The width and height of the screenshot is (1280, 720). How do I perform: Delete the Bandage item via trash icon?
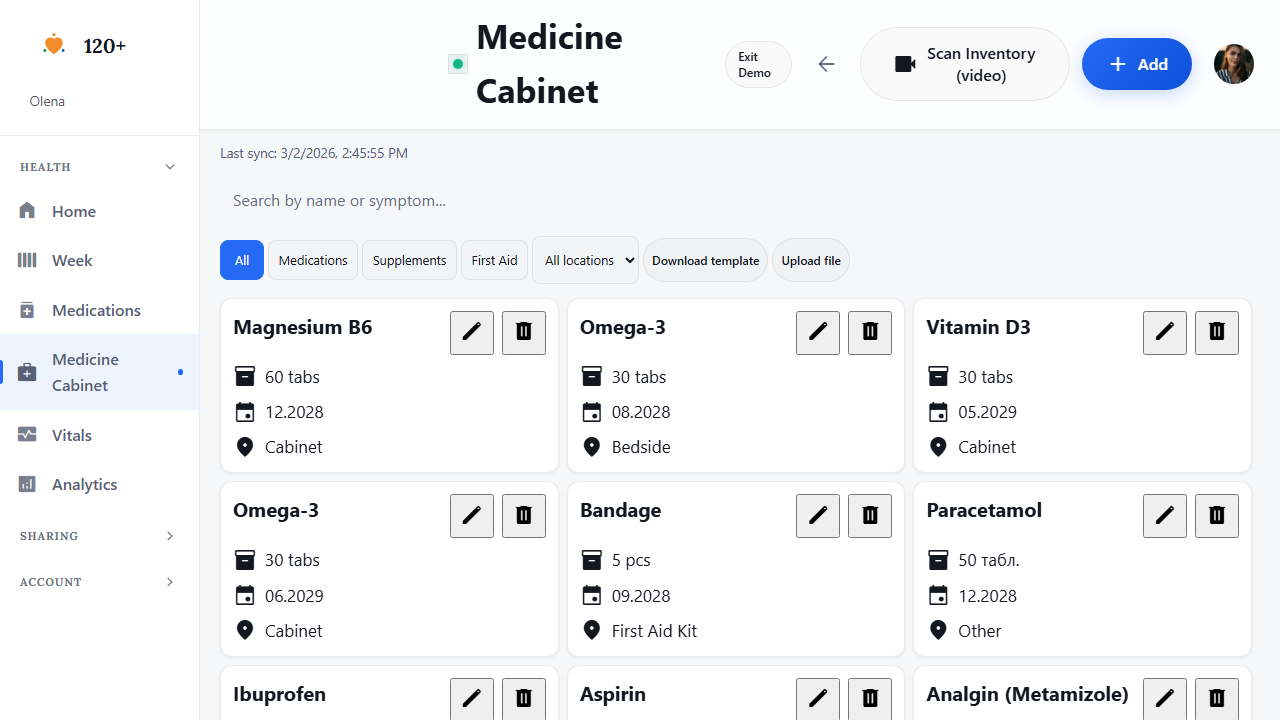point(869,515)
